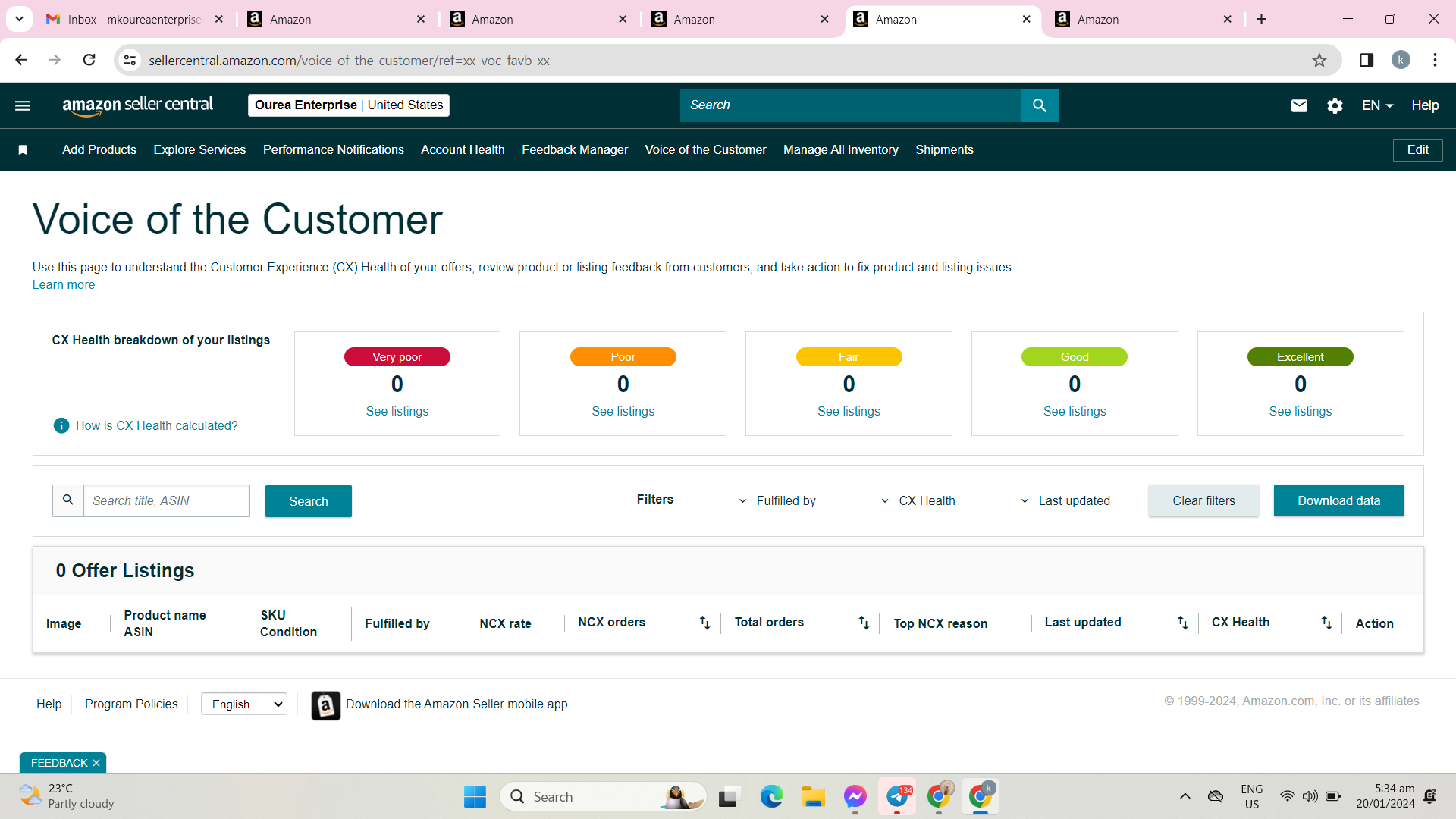Sort by NCX orders column arrows

(704, 623)
